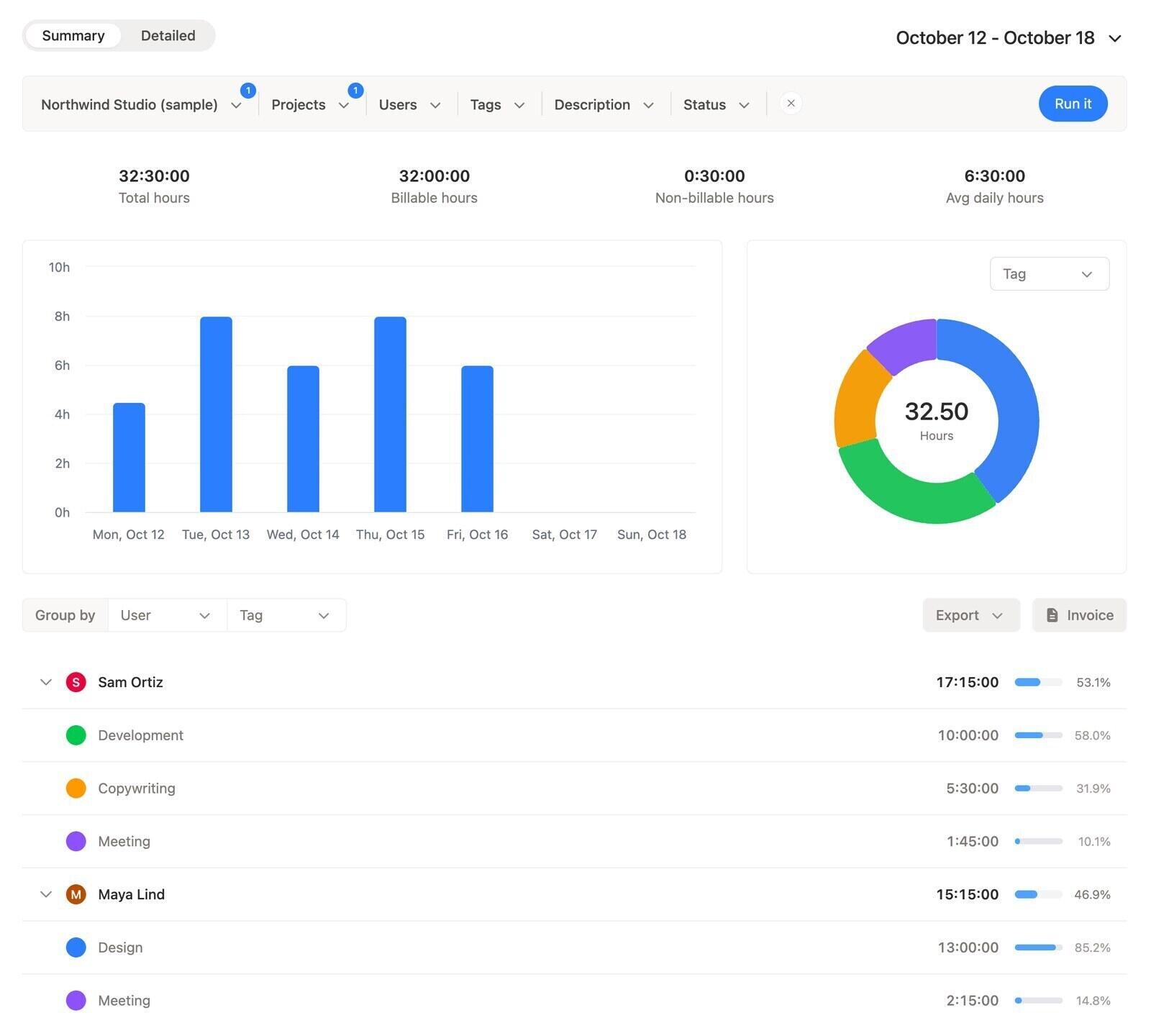
Task: Change the Group by Tag dropdown
Action: pos(286,615)
